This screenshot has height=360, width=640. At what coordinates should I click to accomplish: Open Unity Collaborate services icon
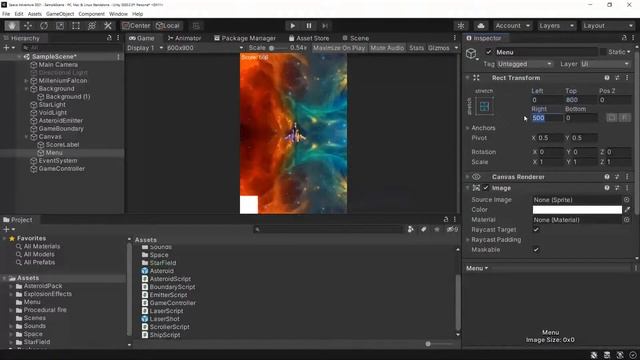(x=461, y=26)
